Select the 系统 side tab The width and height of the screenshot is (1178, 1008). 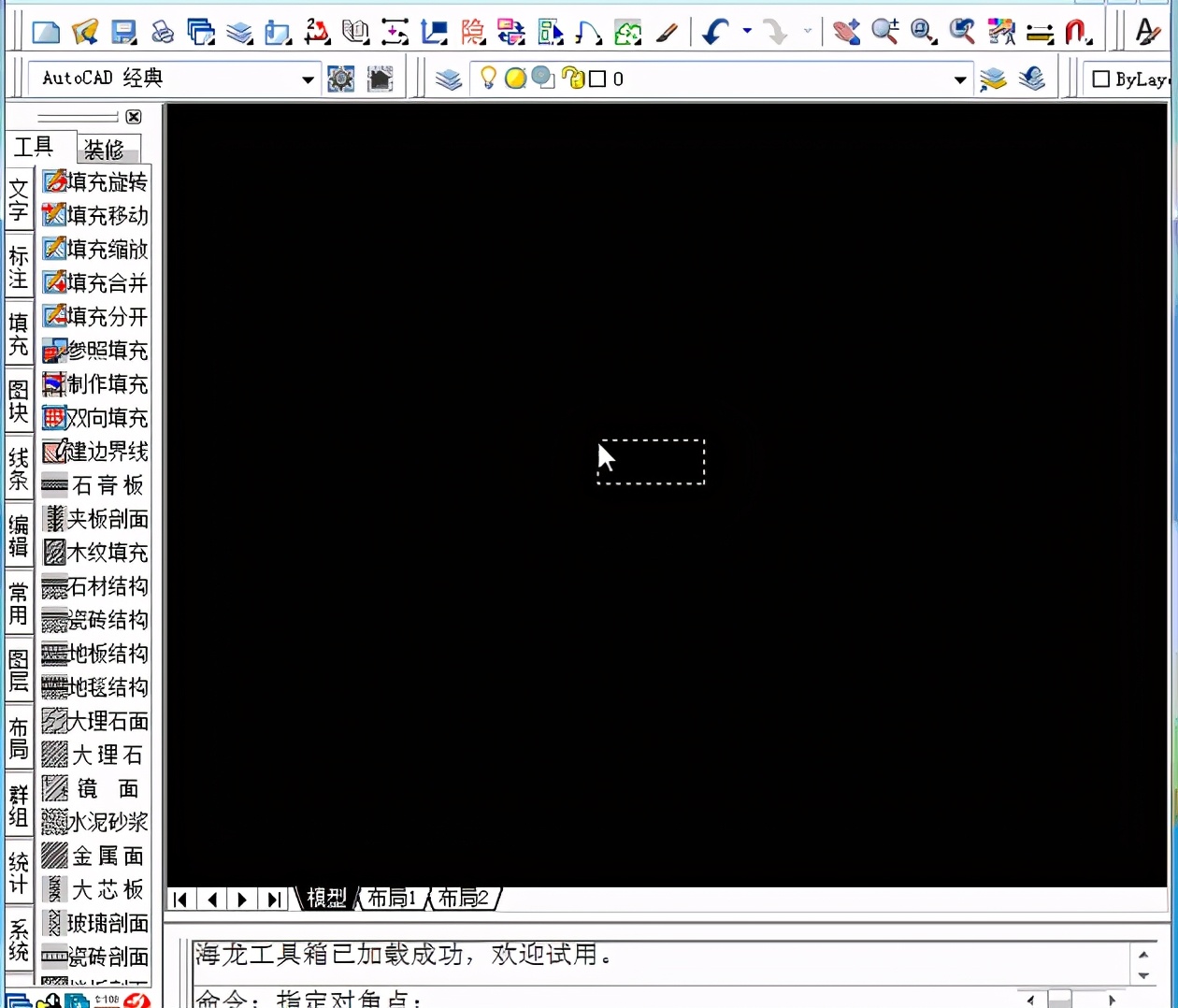click(x=19, y=940)
